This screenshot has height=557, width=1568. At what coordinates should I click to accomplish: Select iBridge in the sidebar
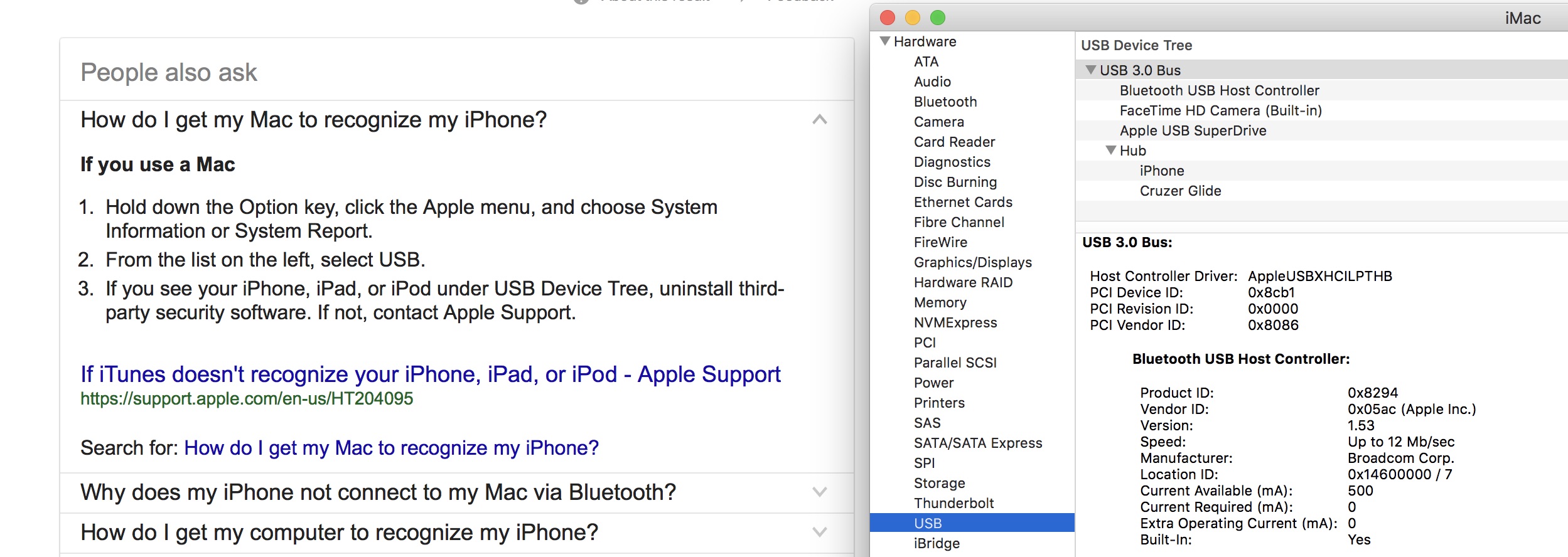pos(937,543)
